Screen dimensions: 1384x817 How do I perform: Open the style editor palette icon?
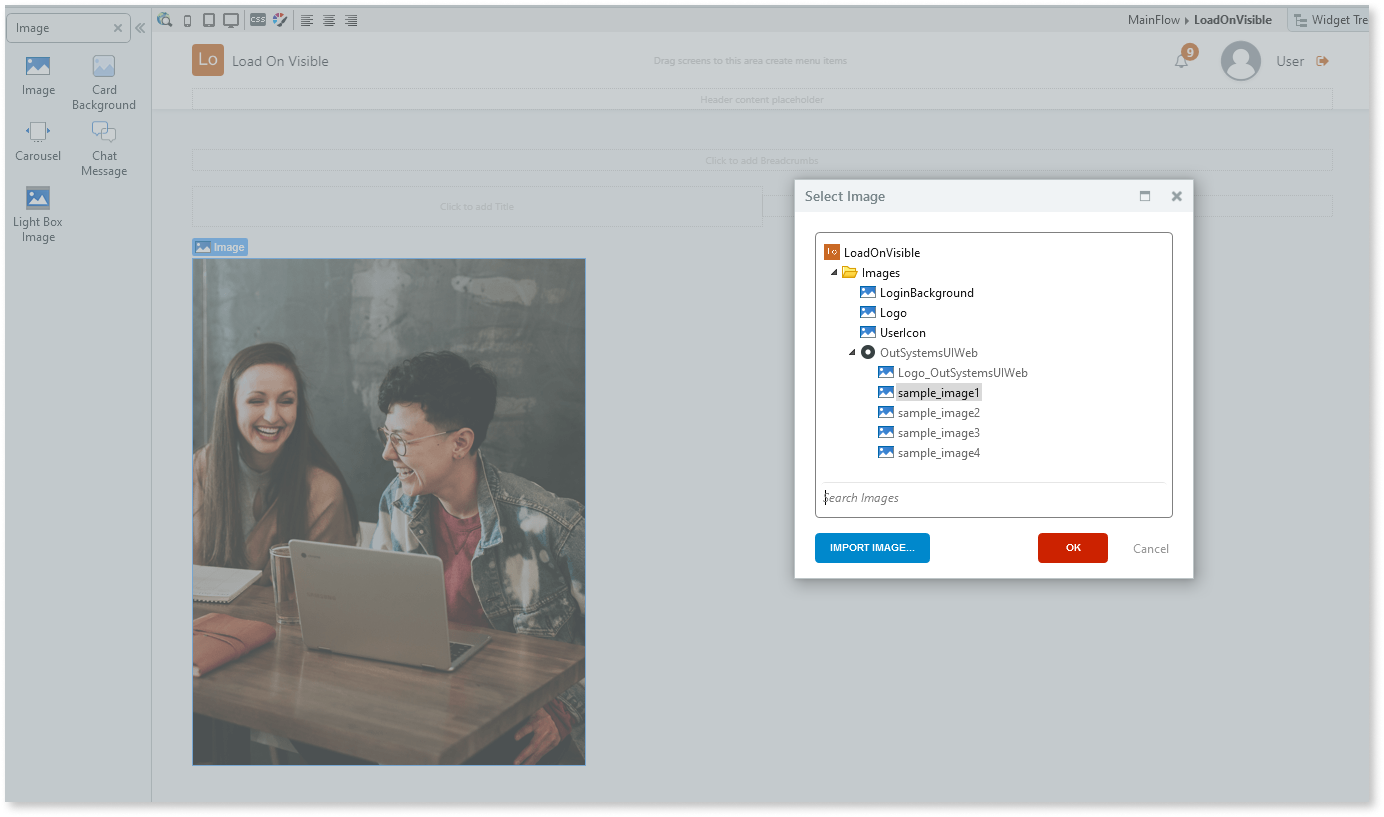pyautogui.click(x=279, y=19)
